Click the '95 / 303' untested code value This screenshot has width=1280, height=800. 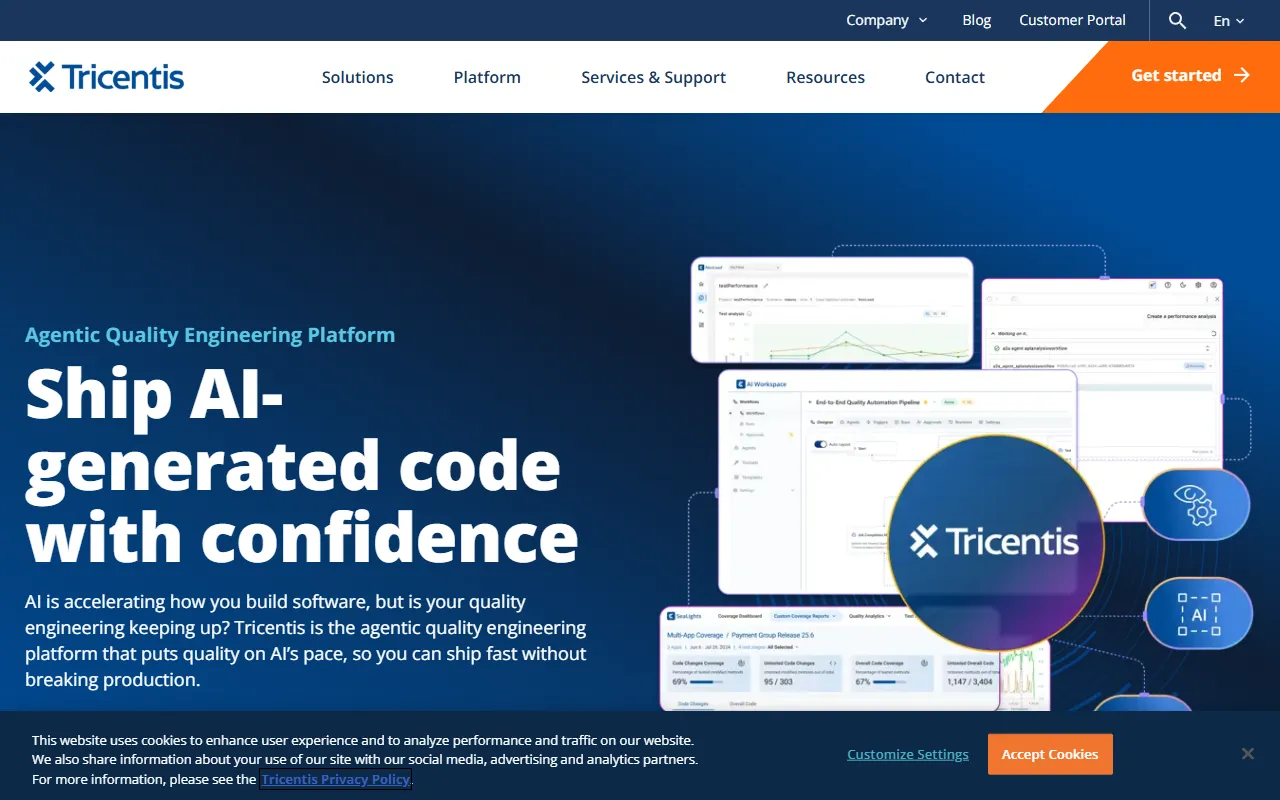778,682
